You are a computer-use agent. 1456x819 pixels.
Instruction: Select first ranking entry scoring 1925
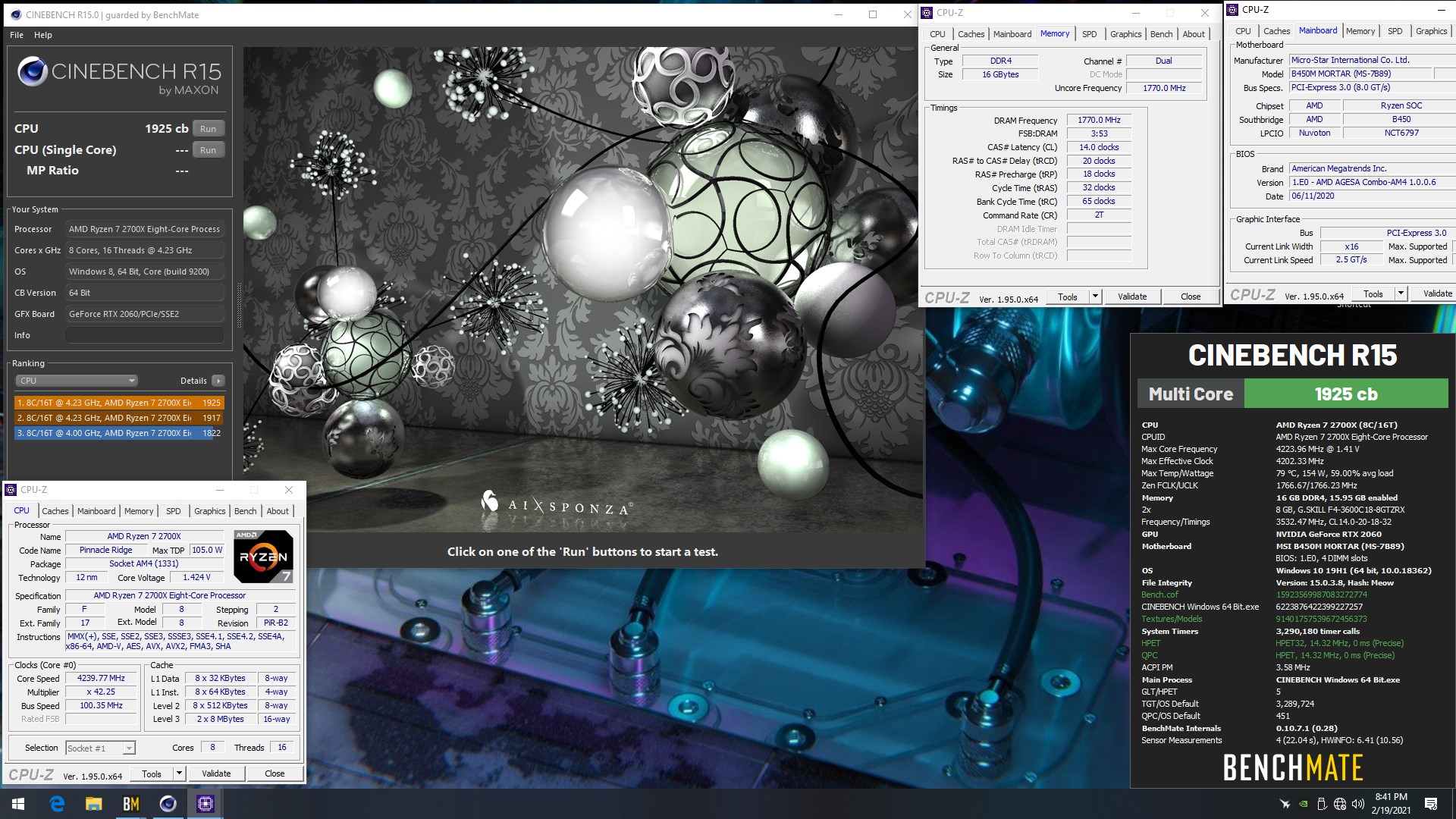coord(119,403)
